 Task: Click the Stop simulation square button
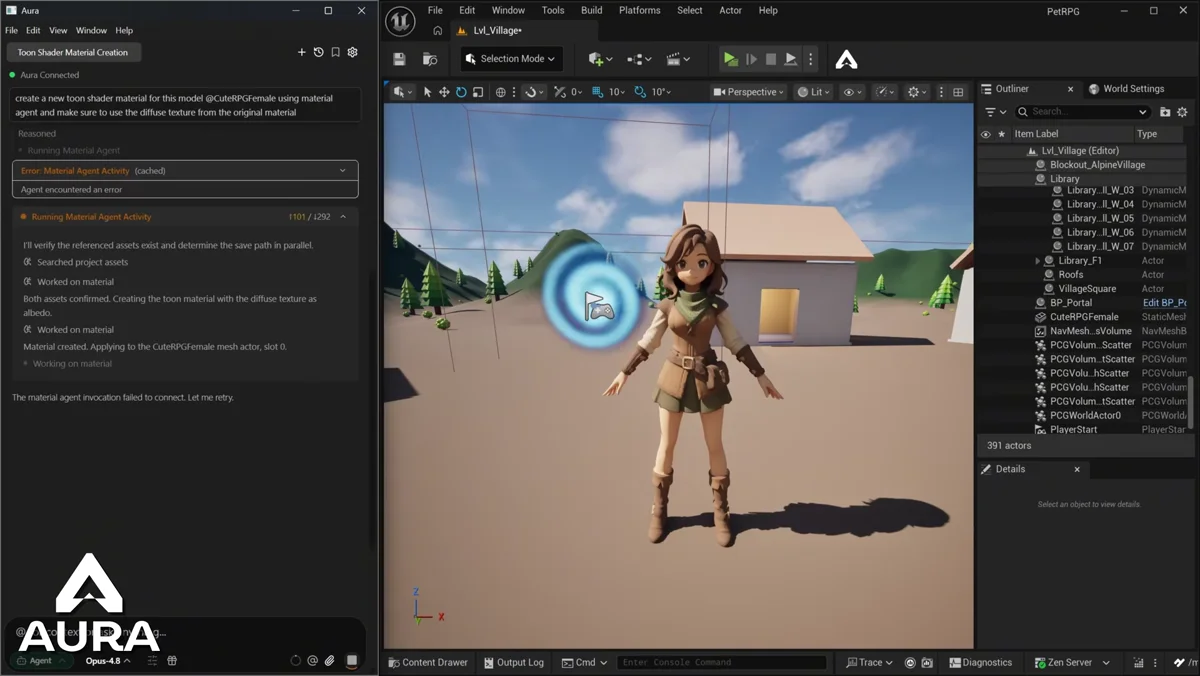(771, 59)
